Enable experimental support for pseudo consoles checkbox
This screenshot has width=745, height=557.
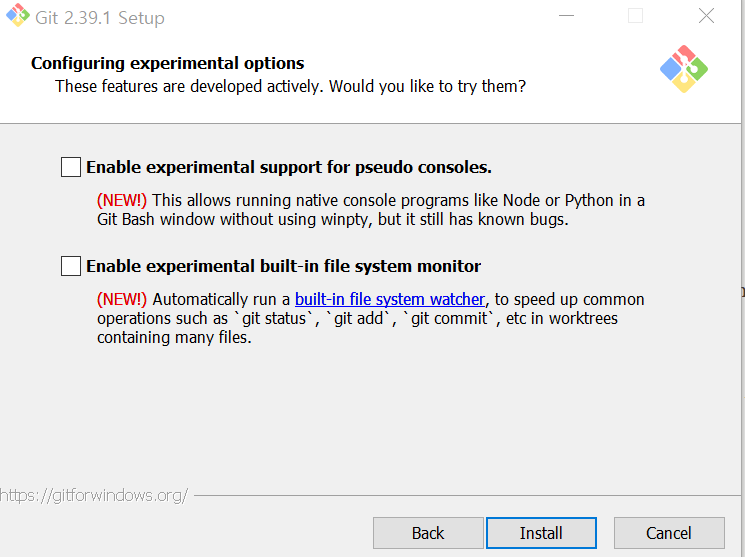pyautogui.click(x=71, y=167)
